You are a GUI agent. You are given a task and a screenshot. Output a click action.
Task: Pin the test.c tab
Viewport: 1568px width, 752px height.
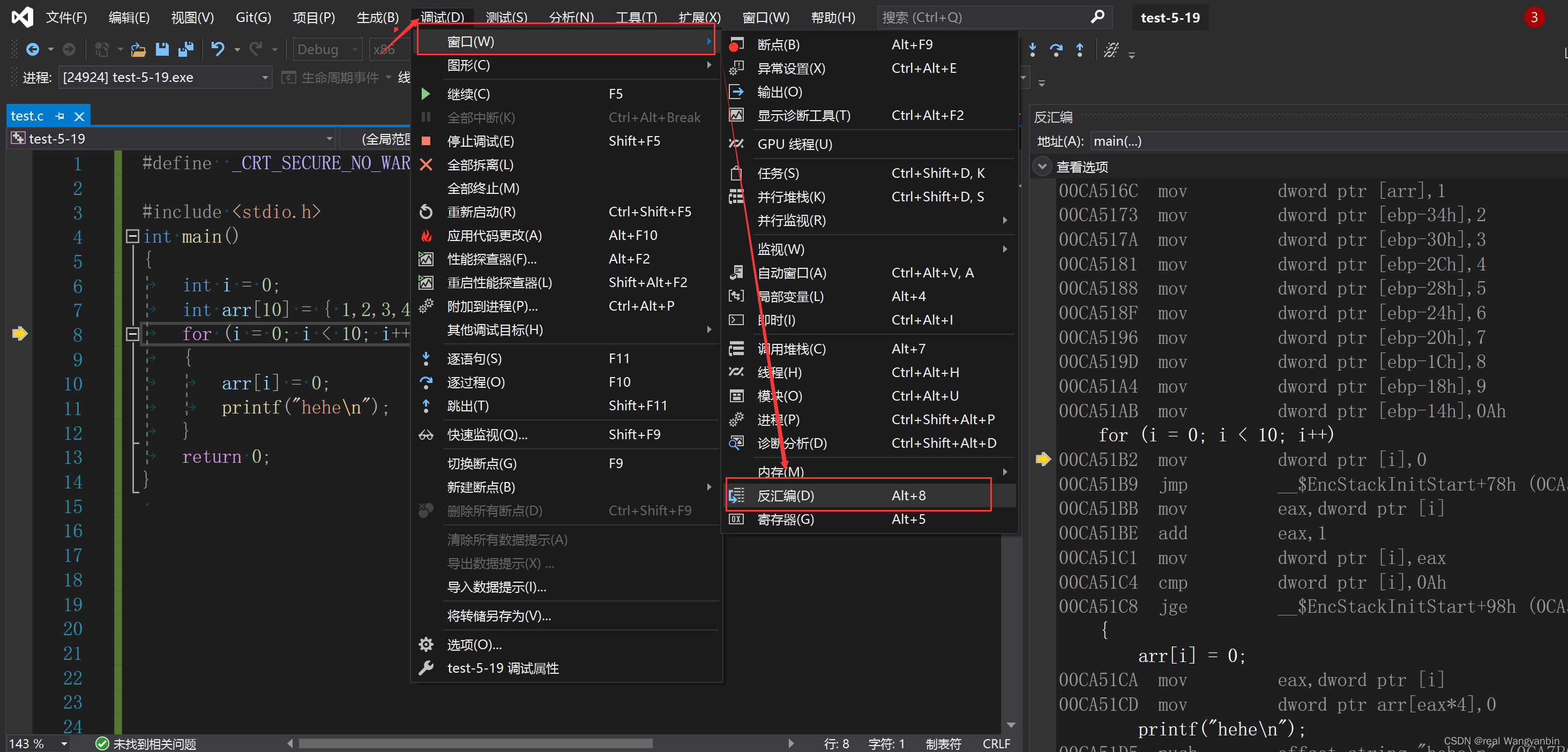point(59,116)
